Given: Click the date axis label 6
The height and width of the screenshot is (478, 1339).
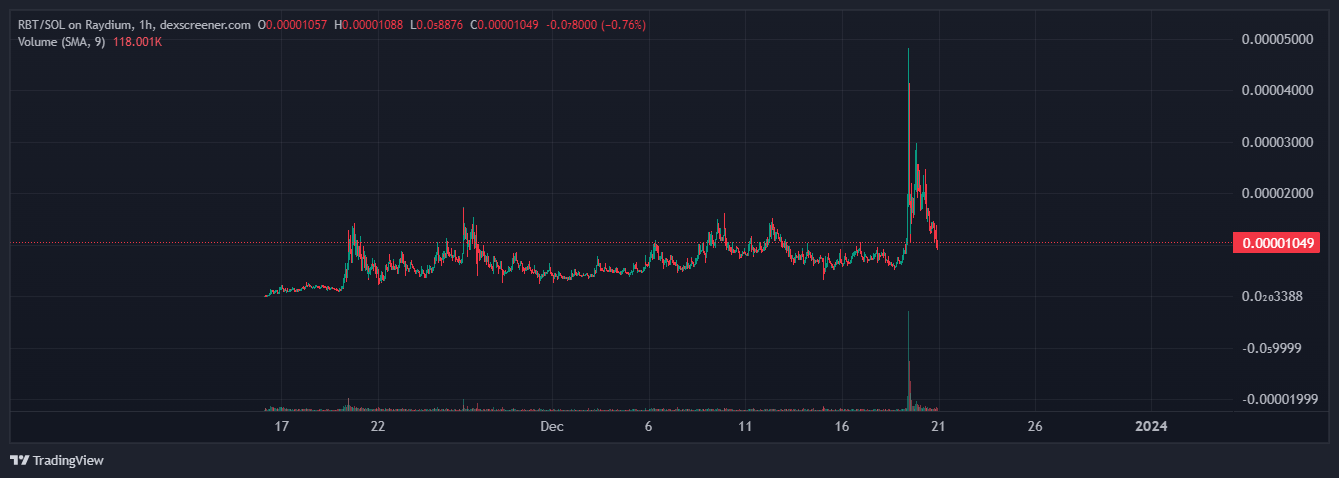Looking at the screenshot, I should (x=648, y=427).
